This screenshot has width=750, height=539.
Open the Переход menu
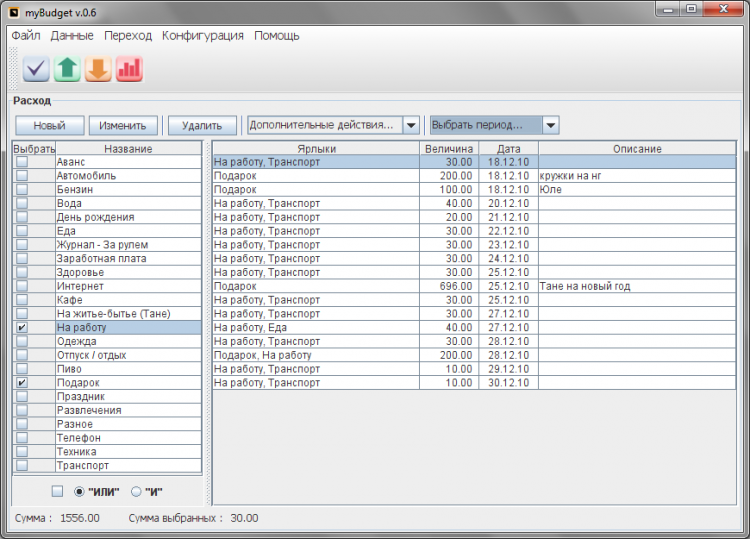[x=128, y=36]
